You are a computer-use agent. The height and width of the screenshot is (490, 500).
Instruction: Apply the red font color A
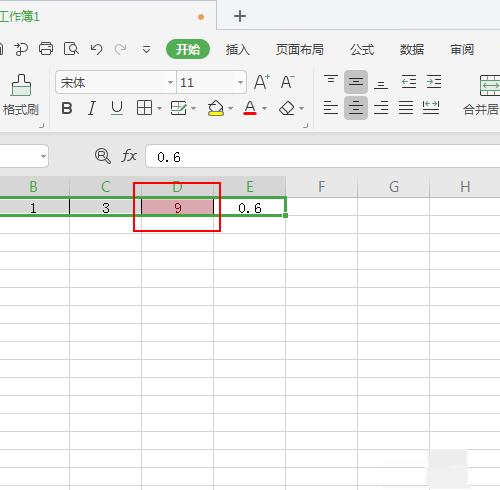point(250,108)
